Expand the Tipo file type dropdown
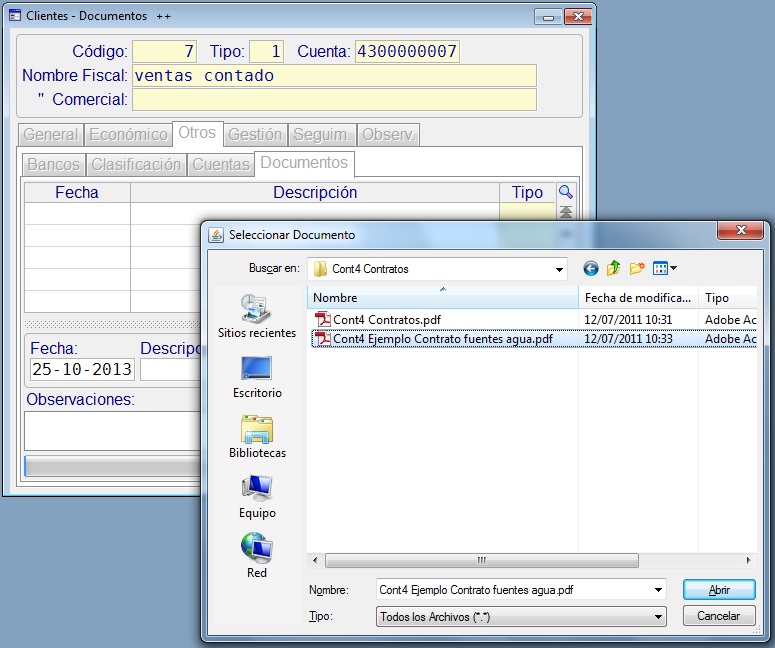 coord(657,617)
